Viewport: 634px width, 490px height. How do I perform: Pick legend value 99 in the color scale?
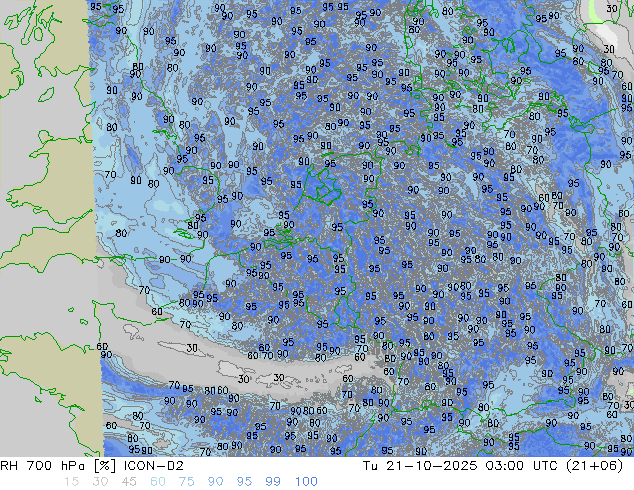pos(273,482)
